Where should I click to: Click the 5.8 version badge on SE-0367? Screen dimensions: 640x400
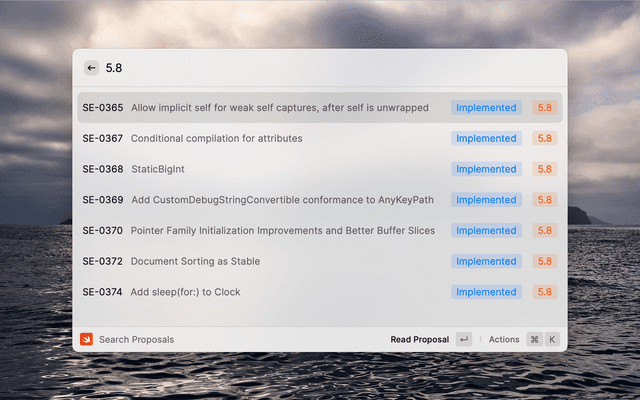pos(545,138)
